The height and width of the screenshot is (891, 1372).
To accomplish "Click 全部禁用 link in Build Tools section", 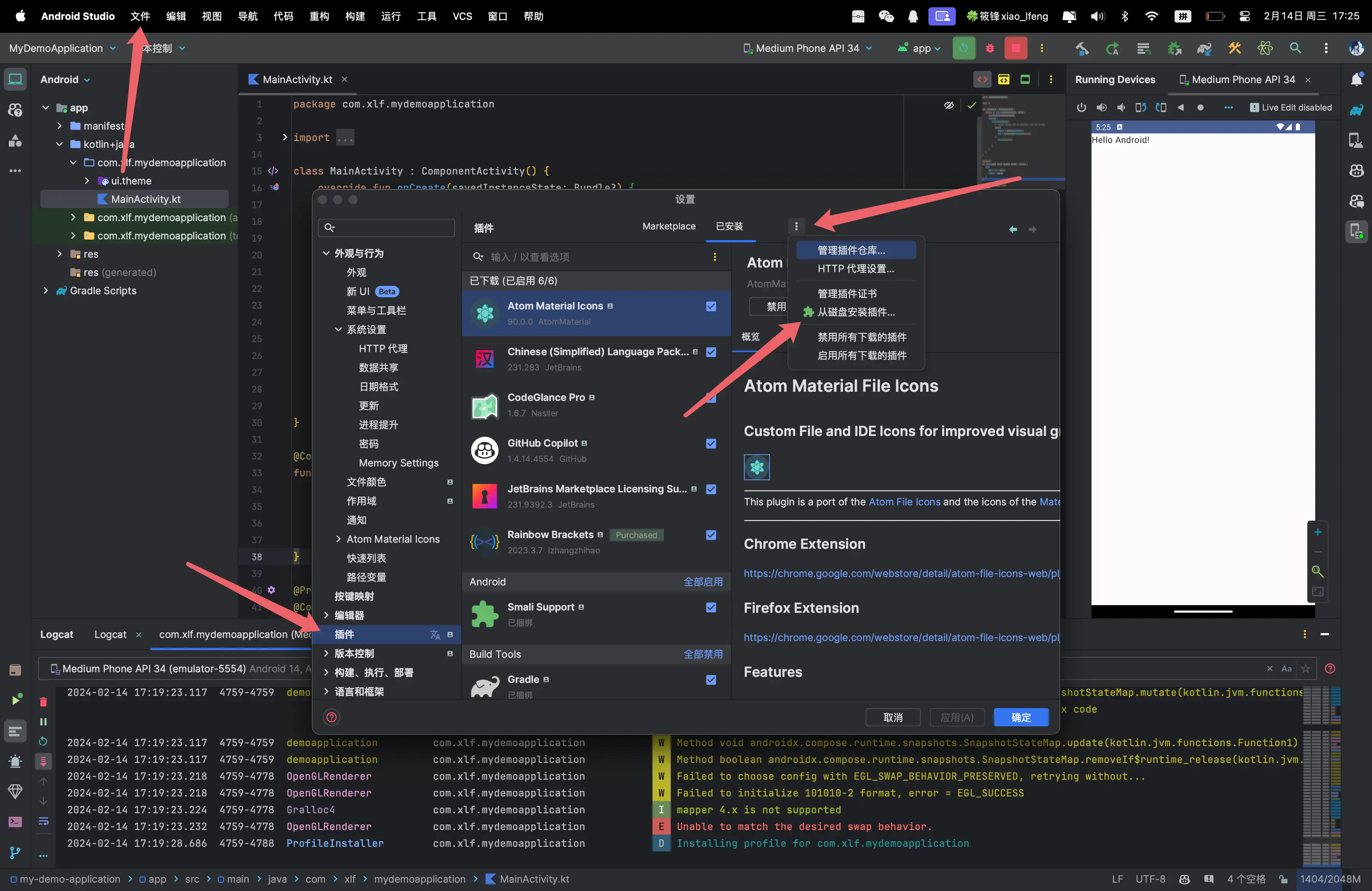I will click(703, 654).
